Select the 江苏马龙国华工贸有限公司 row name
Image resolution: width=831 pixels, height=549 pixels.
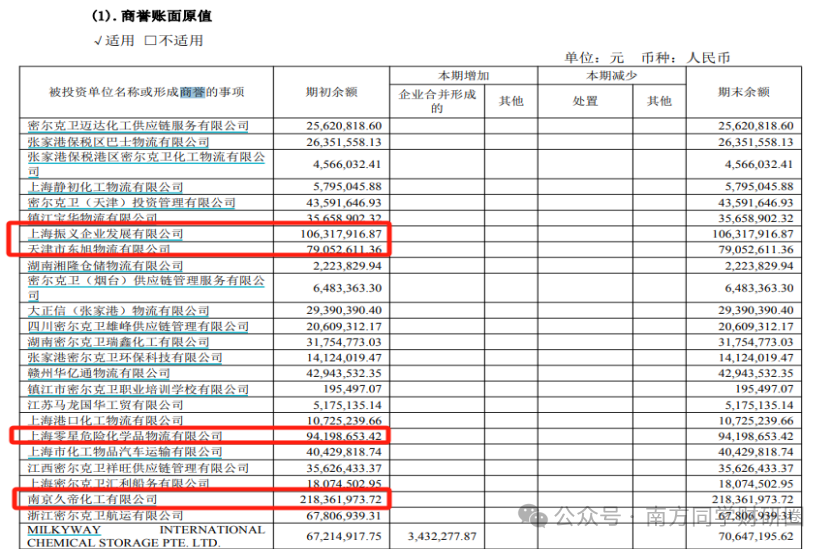[105, 405]
